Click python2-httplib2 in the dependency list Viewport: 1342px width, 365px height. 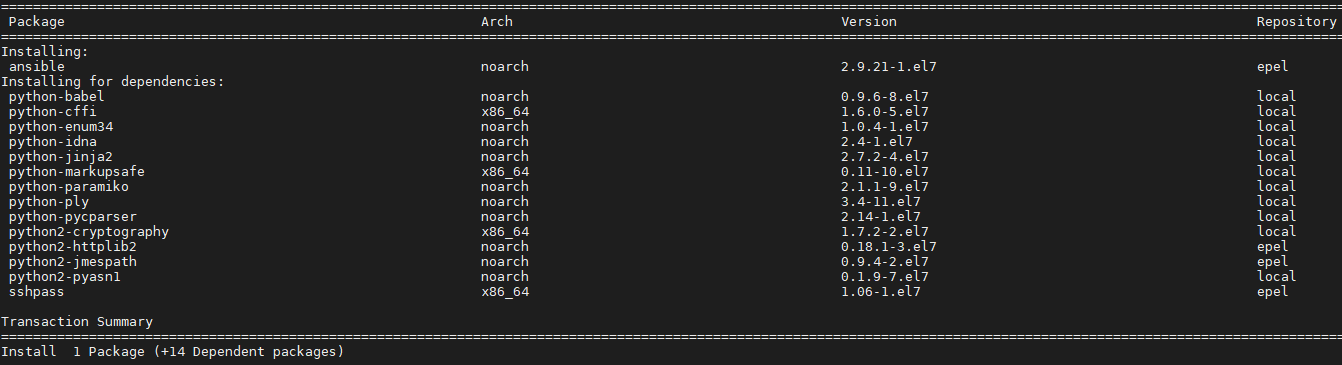click(x=73, y=247)
